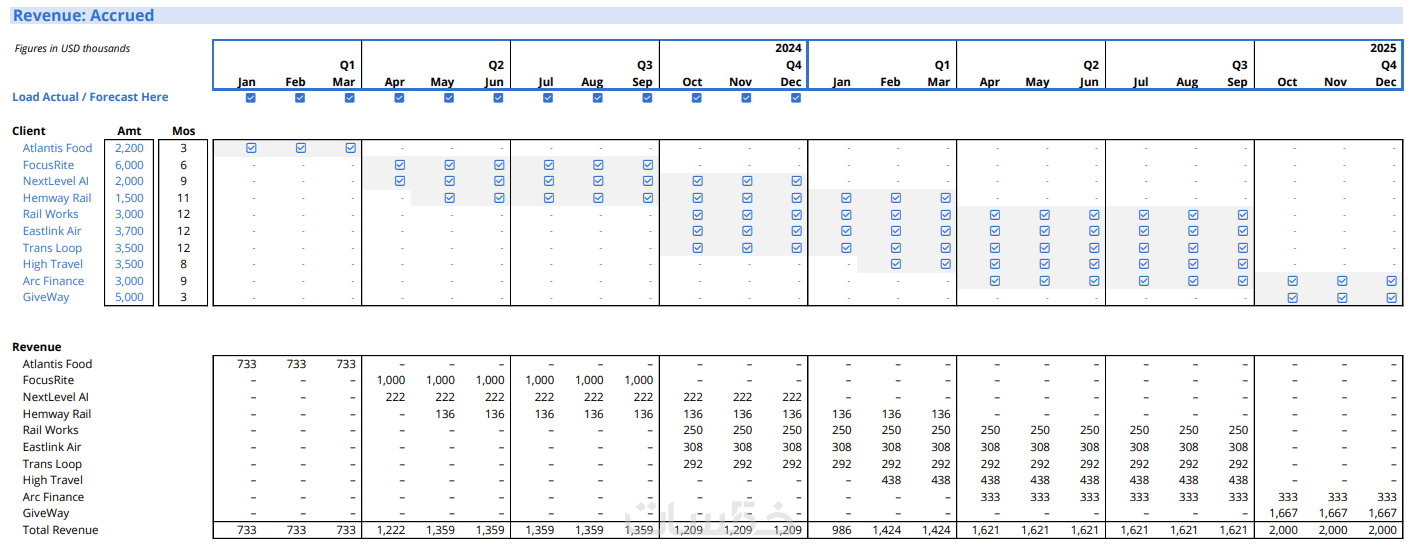This screenshot has height=547, width=1420.
Task: Click the 3,700 amount for Eastlink Air
Action: [x=129, y=231]
